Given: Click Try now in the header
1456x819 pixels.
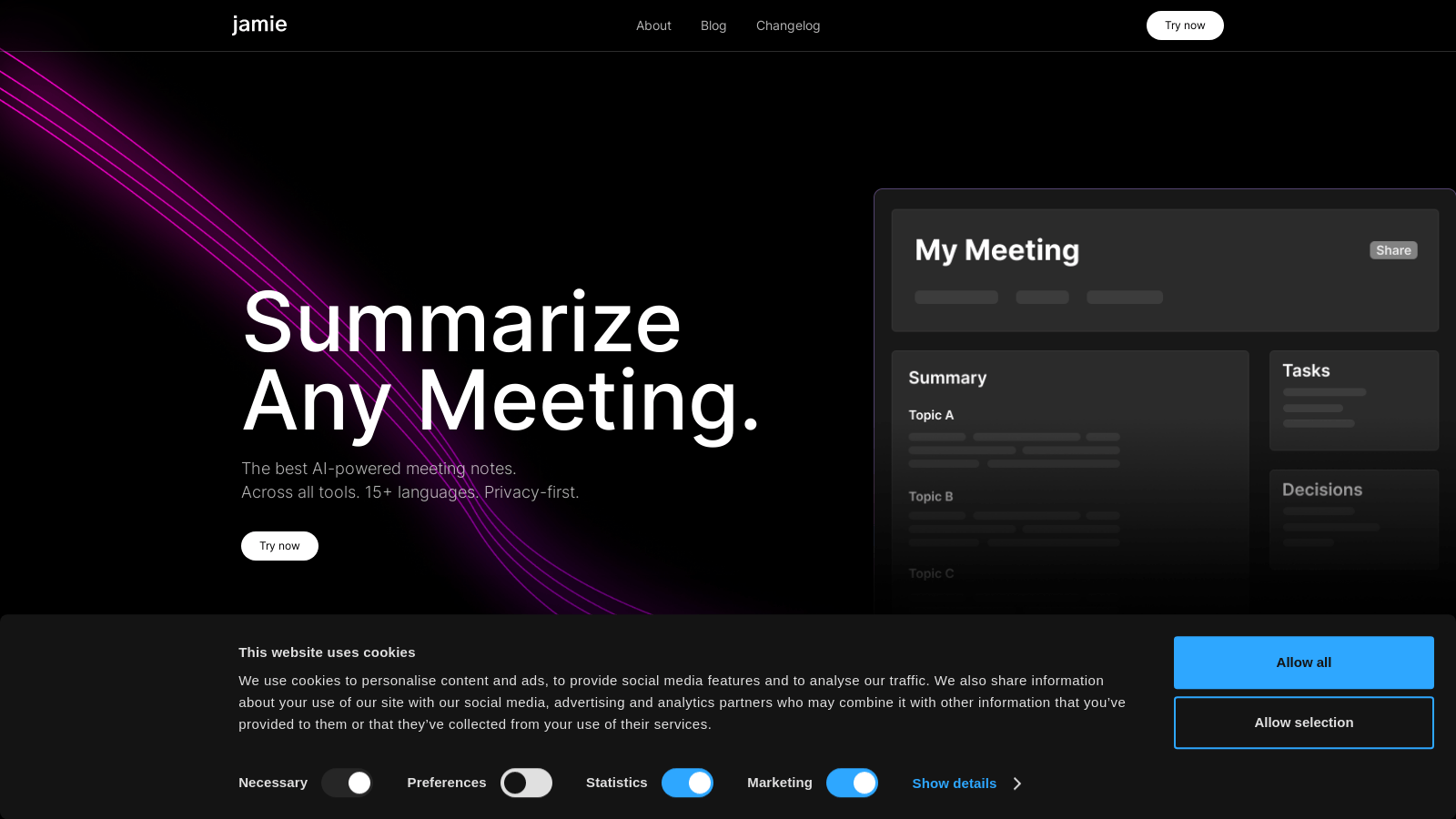Looking at the screenshot, I should pos(1185,25).
